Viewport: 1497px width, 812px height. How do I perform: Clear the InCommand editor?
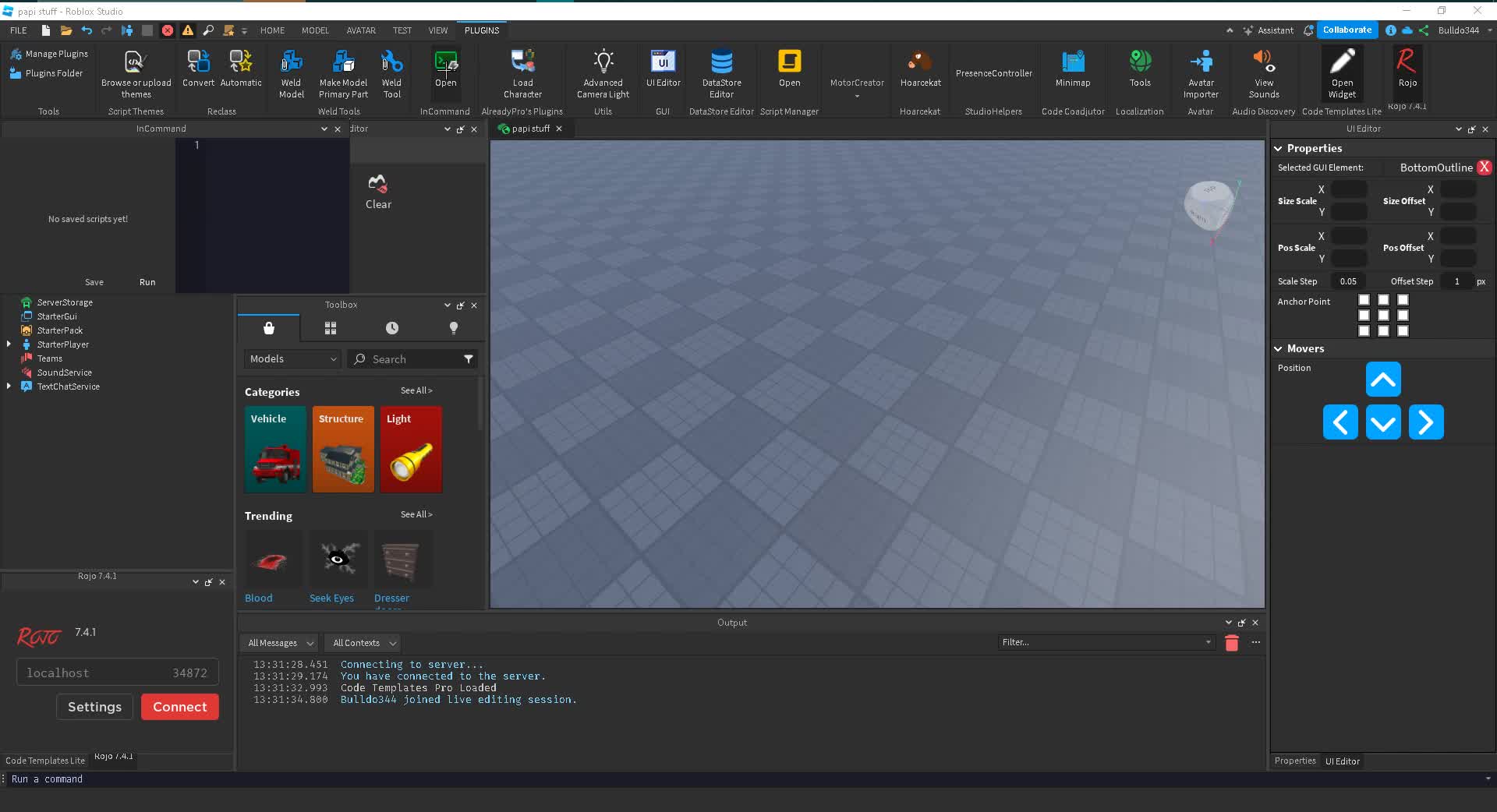[378, 191]
